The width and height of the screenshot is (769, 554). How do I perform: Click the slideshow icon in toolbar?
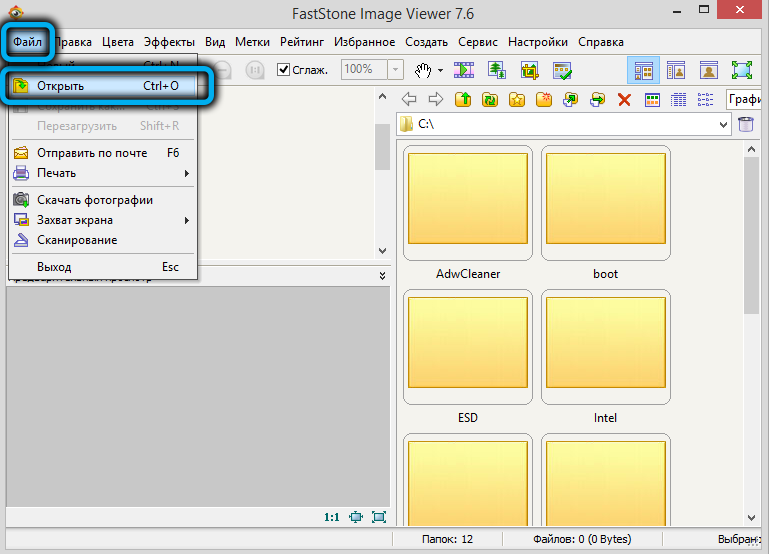point(464,70)
